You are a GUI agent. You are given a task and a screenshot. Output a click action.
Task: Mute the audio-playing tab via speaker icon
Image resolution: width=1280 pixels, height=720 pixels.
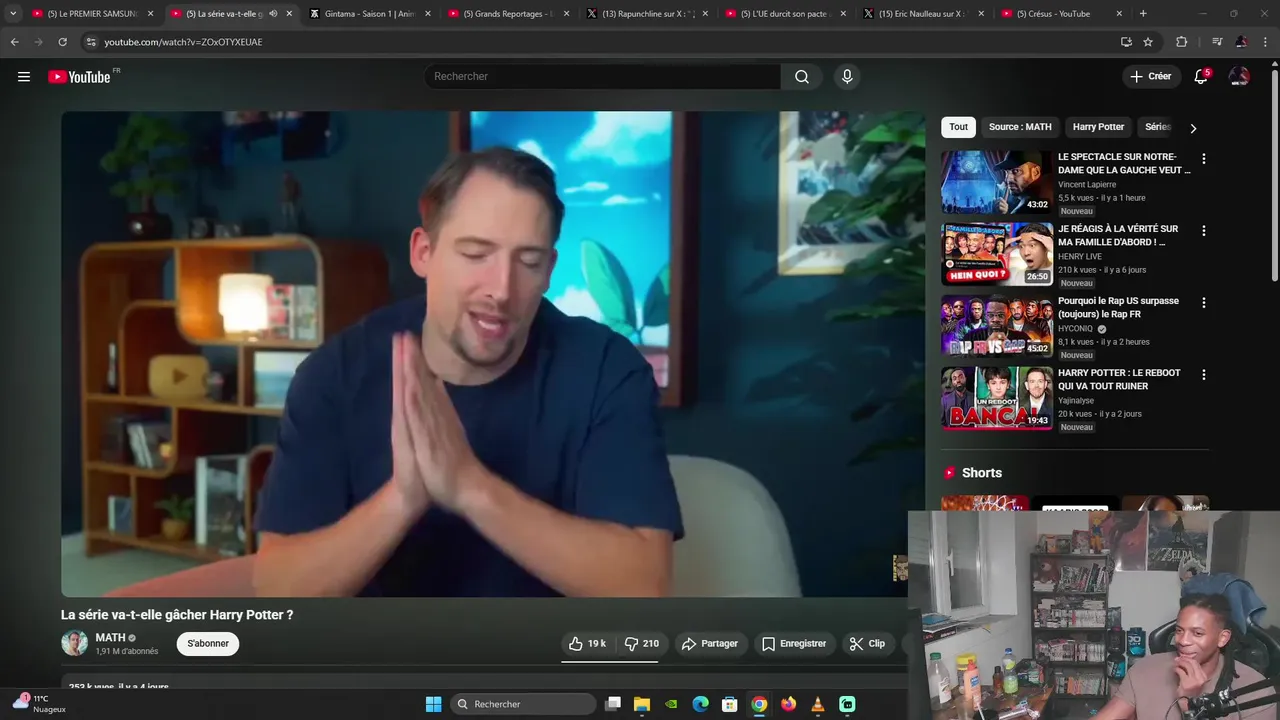273,14
